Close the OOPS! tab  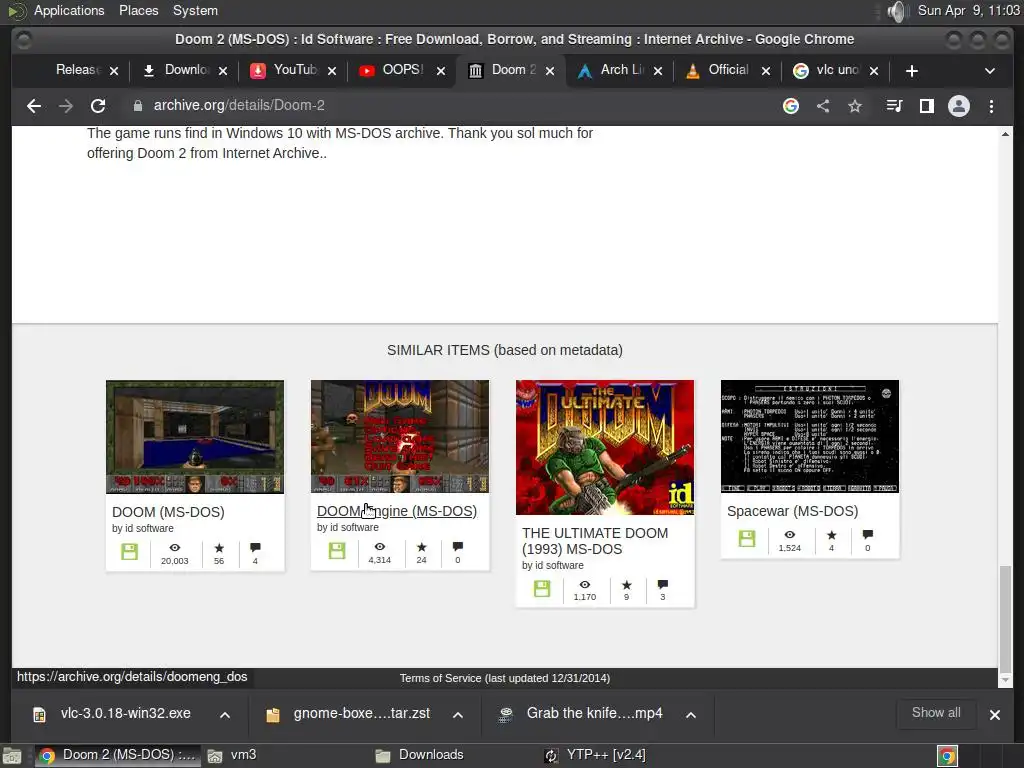(441, 71)
